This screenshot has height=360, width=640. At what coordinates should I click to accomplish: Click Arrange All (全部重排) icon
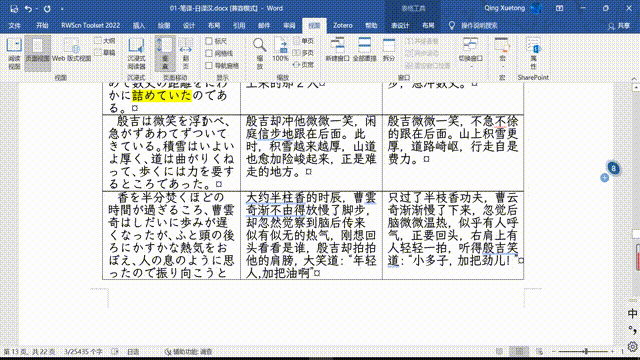click(x=364, y=50)
